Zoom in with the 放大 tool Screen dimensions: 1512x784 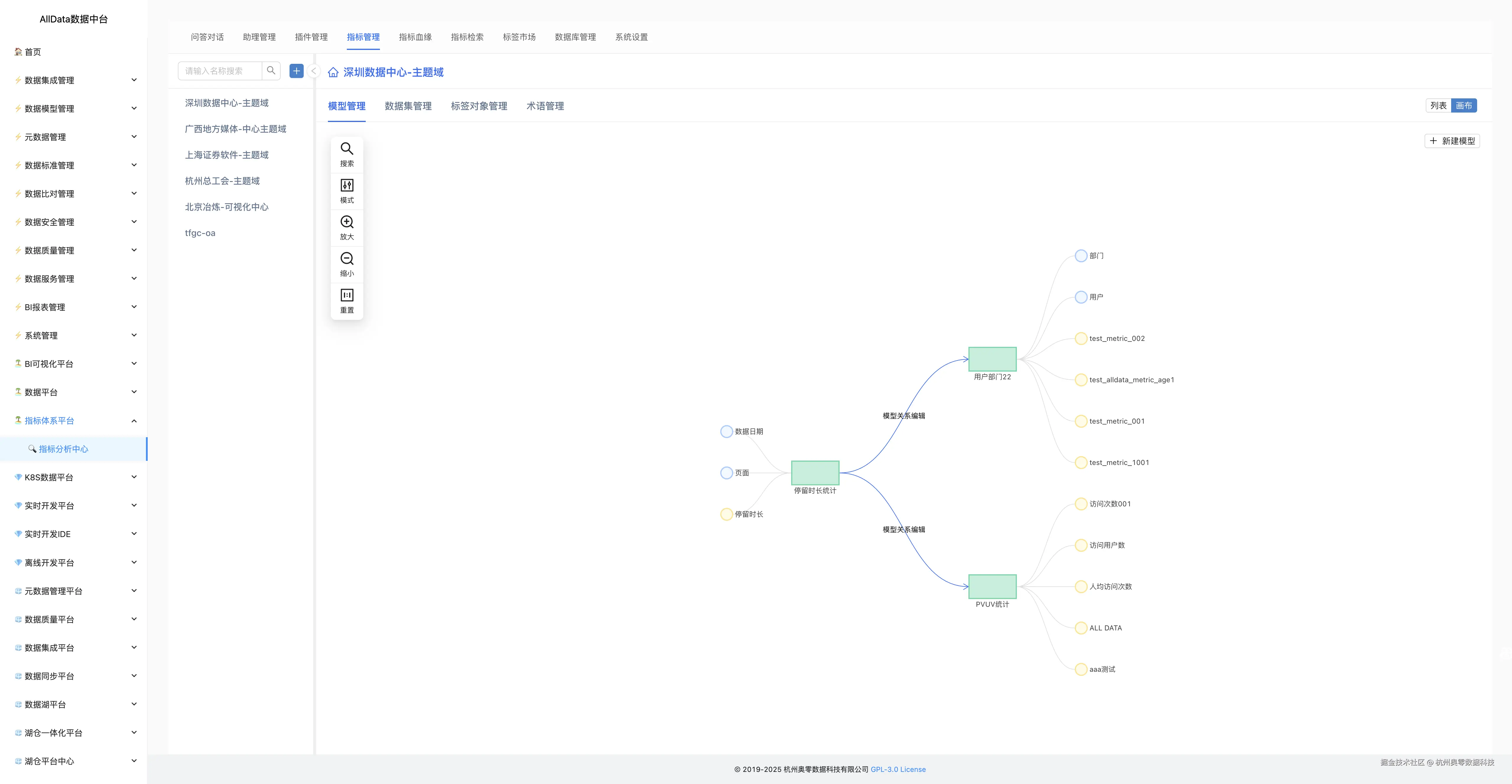(347, 222)
